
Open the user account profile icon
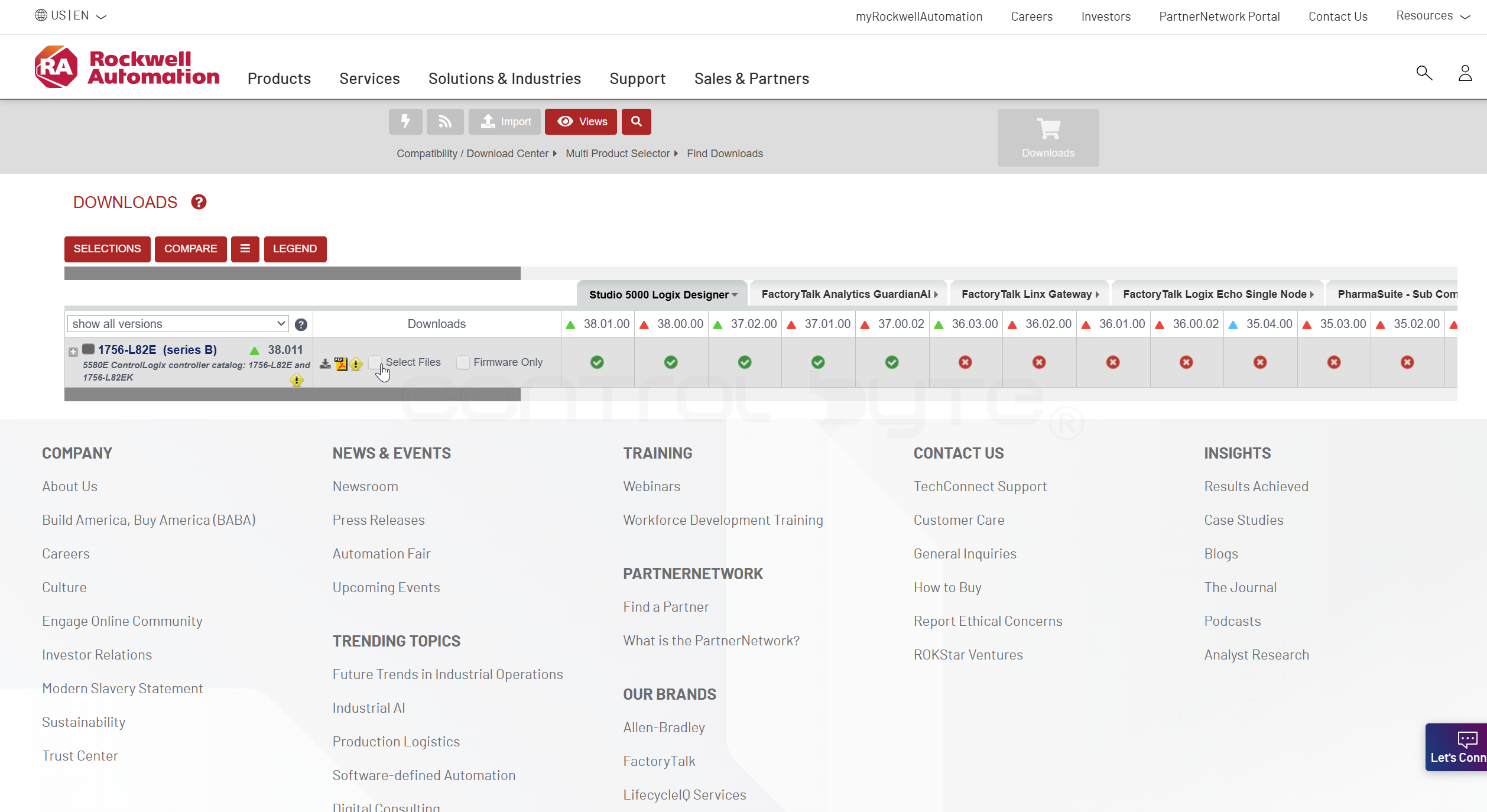1465,73
